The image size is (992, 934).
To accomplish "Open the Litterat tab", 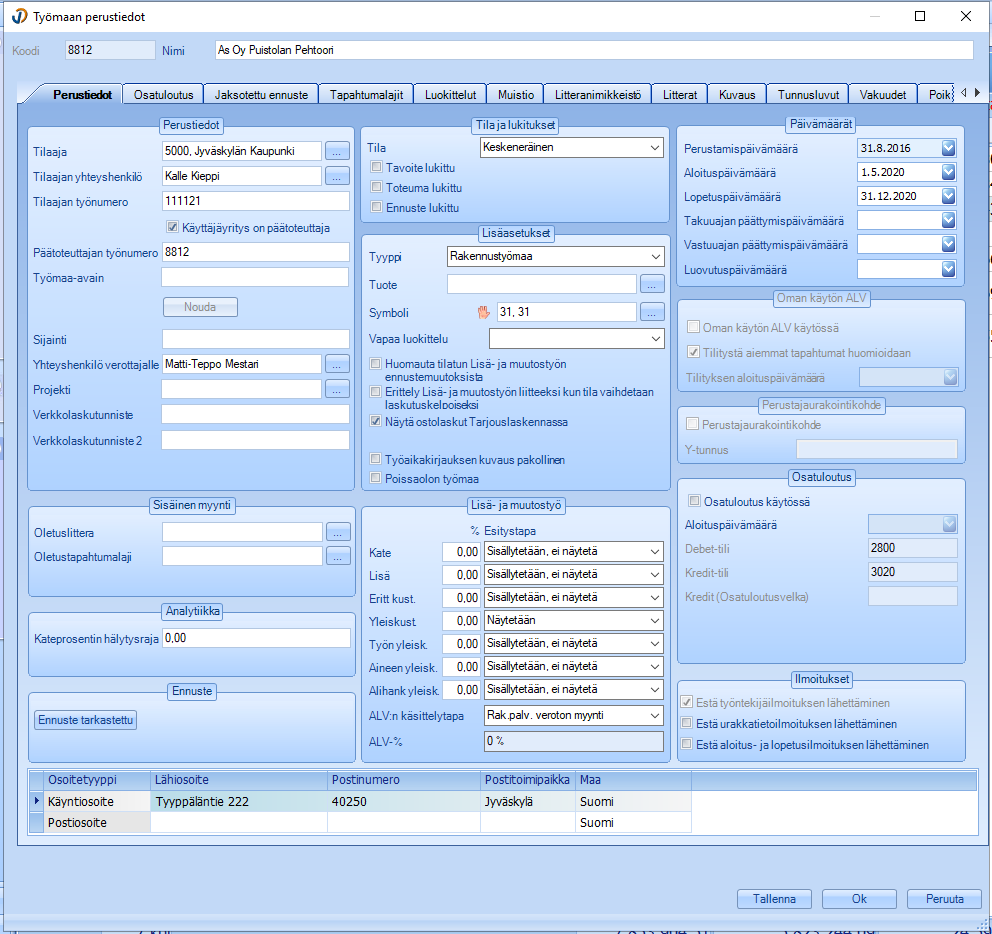I will point(680,95).
